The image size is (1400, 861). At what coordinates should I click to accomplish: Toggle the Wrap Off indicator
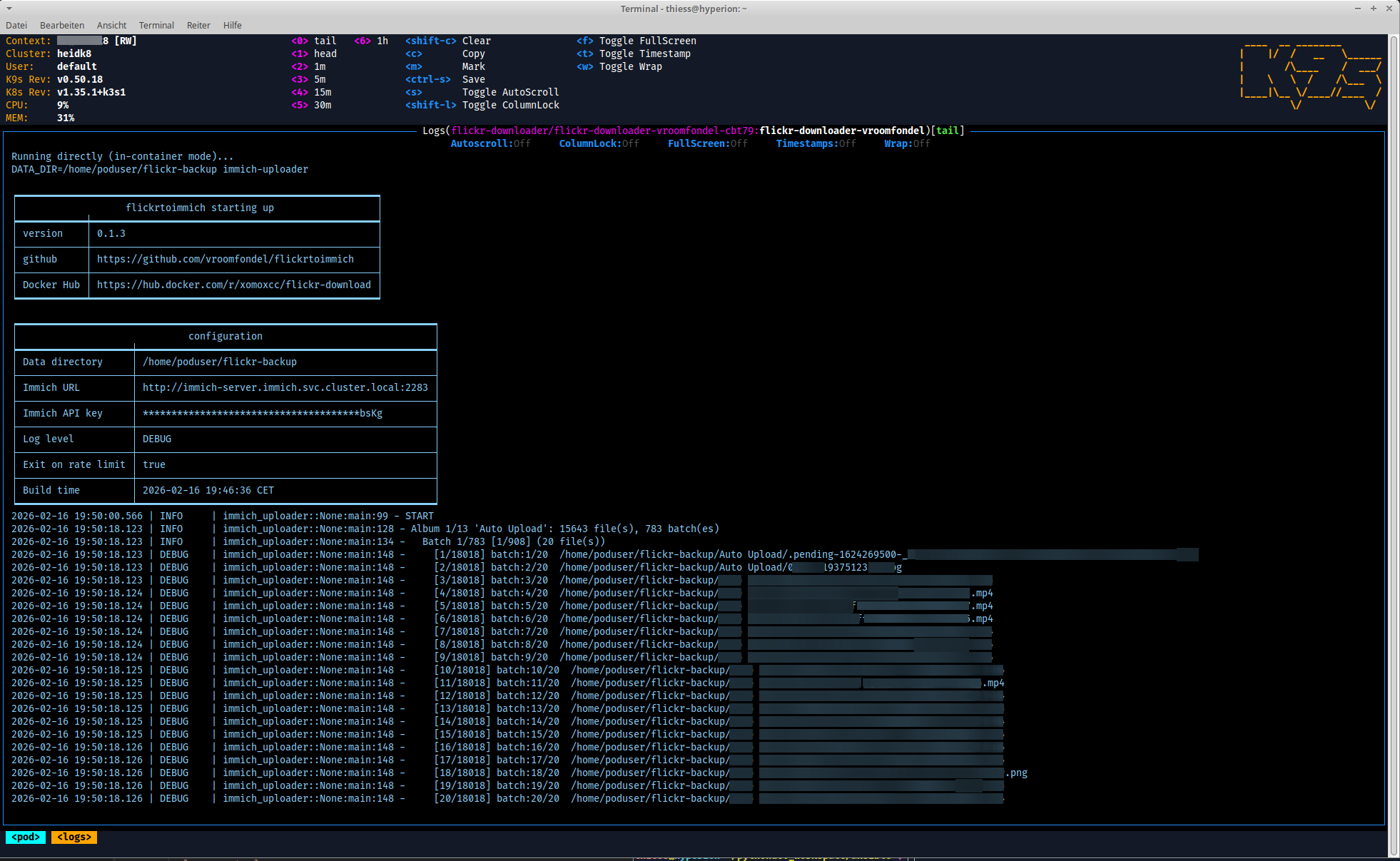[907, 143]
